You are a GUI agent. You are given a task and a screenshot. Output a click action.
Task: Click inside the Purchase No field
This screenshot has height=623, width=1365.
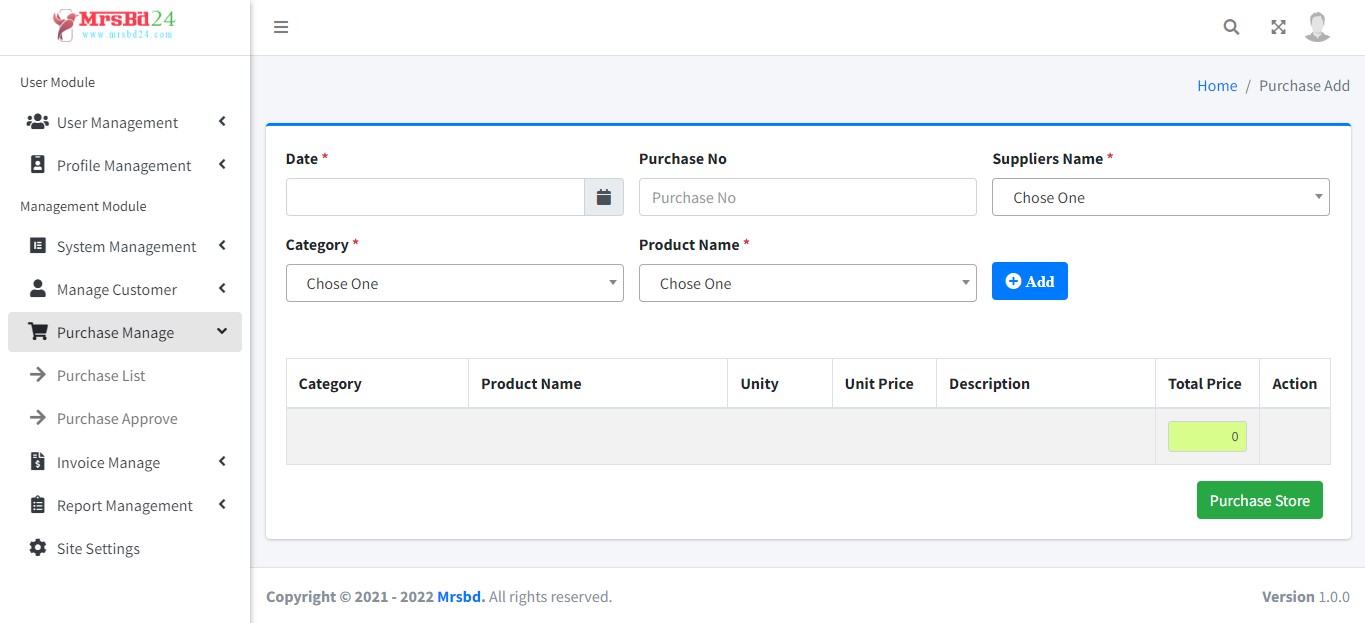click(807, 196)
